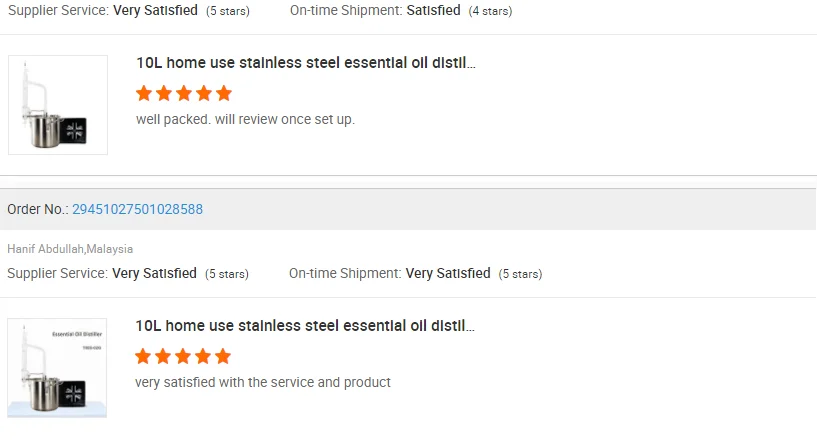Open distiller thumbnail beside 'very satisfied with the service' review
Screen dimensions: 817x440
point(58,368)
